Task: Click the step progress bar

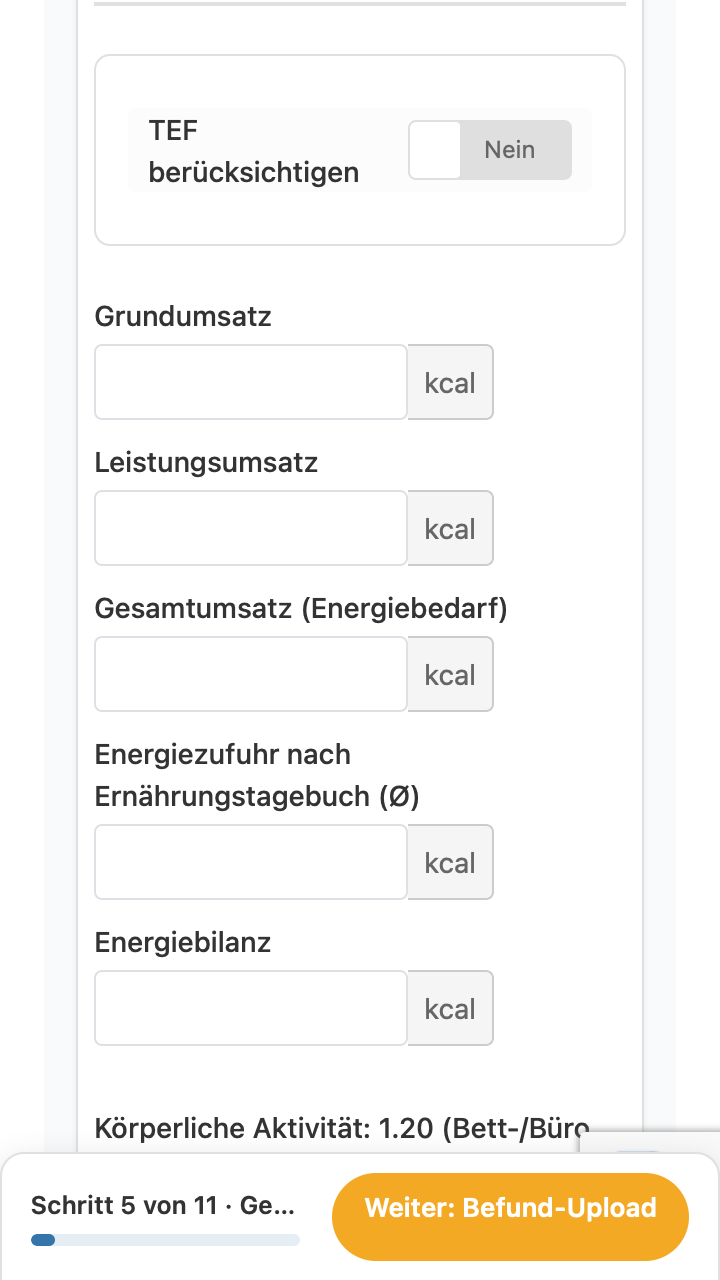Action: (x=165, y=1240)
